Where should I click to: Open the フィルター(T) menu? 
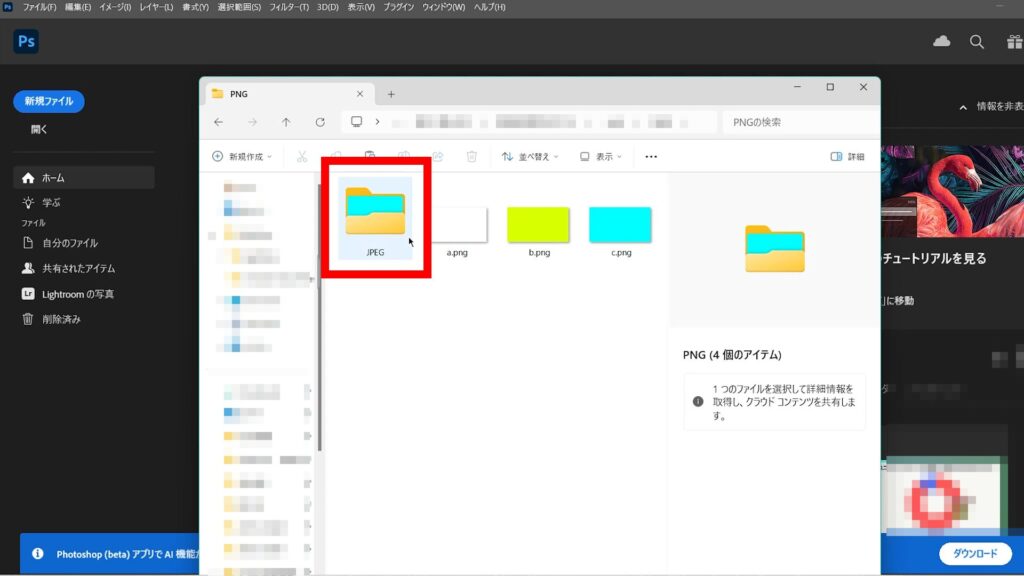coord(289,7)
